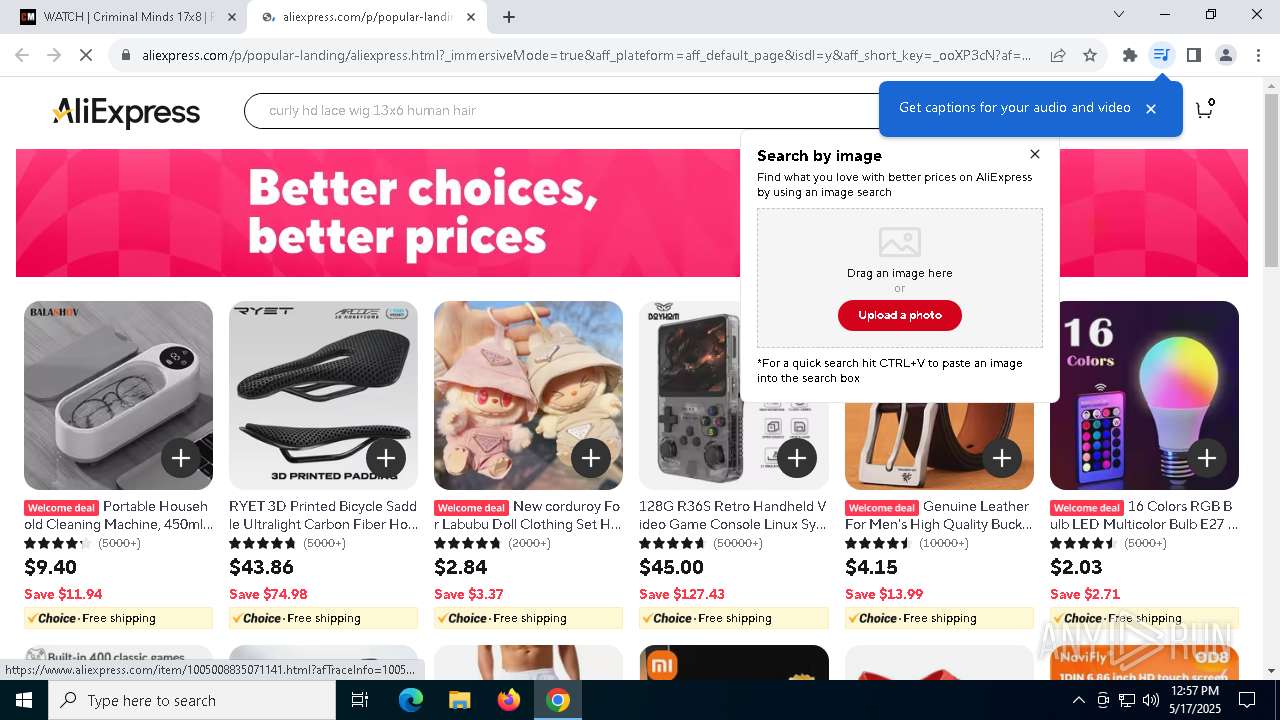Viewport: 1280px width, 720px height.
Task: Add the 128G R36S Retro Console to cart
Action: click(x=797, y=458)
